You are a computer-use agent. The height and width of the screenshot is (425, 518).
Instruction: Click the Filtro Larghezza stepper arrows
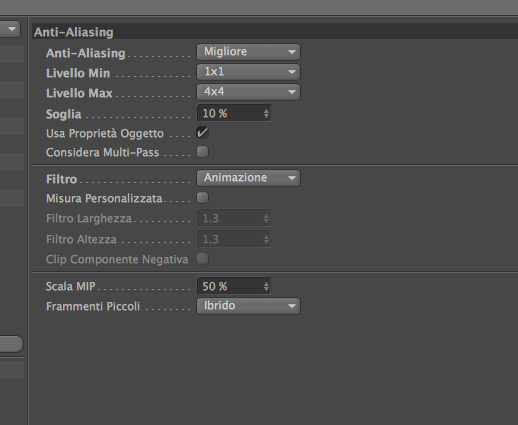[x=266, y=218]
